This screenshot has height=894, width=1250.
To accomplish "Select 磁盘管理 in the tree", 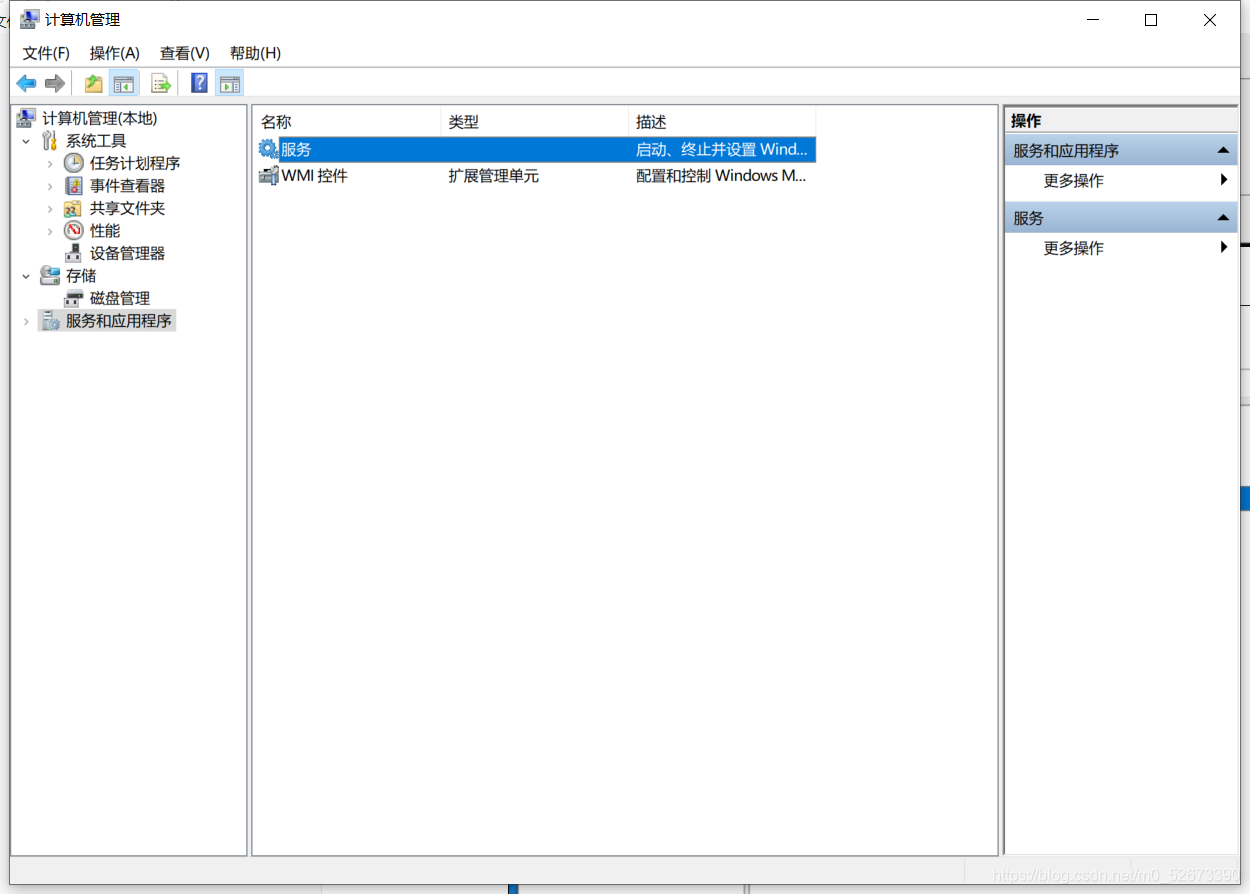I will pos(120,298).
